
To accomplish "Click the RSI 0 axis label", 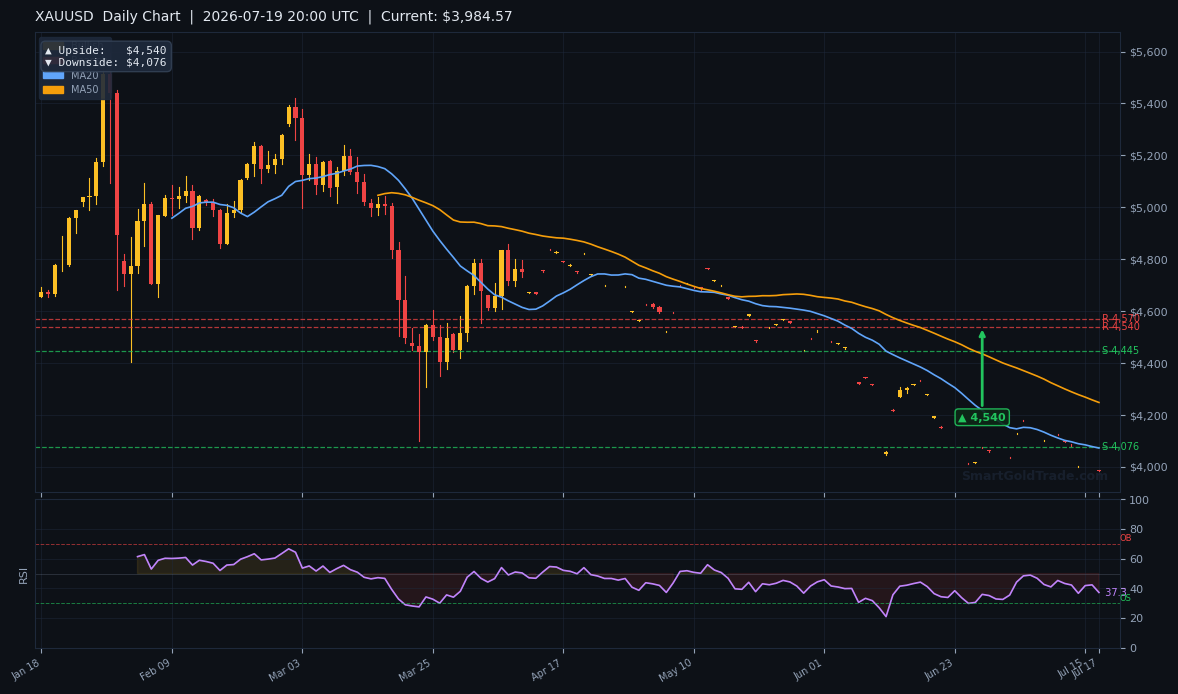I will 1133,648.
